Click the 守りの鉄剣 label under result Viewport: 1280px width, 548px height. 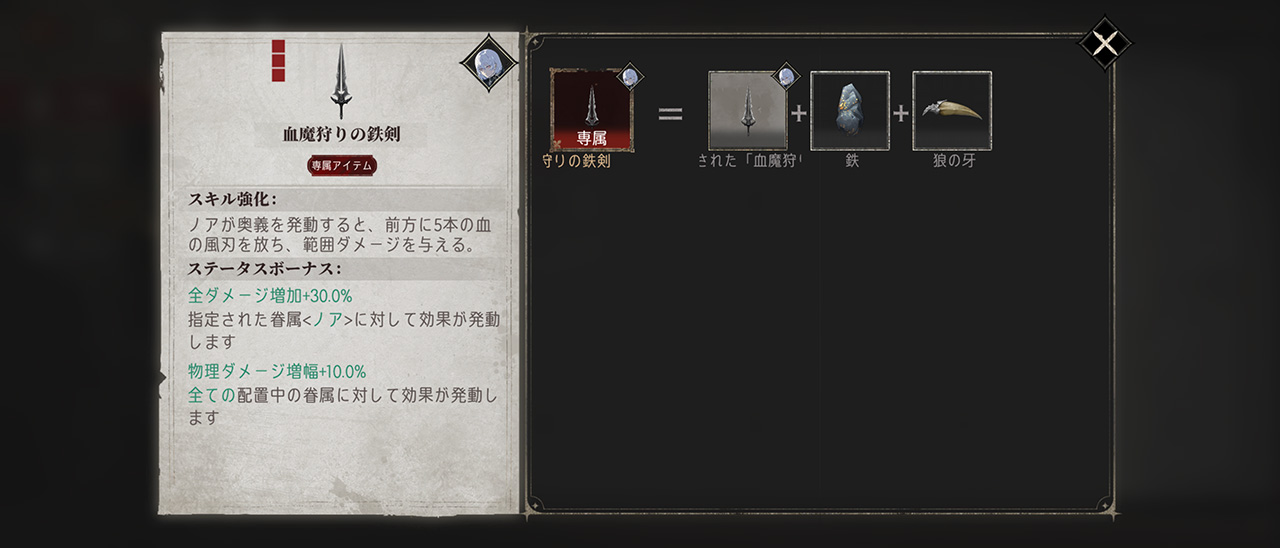click(x=576, y=160)
